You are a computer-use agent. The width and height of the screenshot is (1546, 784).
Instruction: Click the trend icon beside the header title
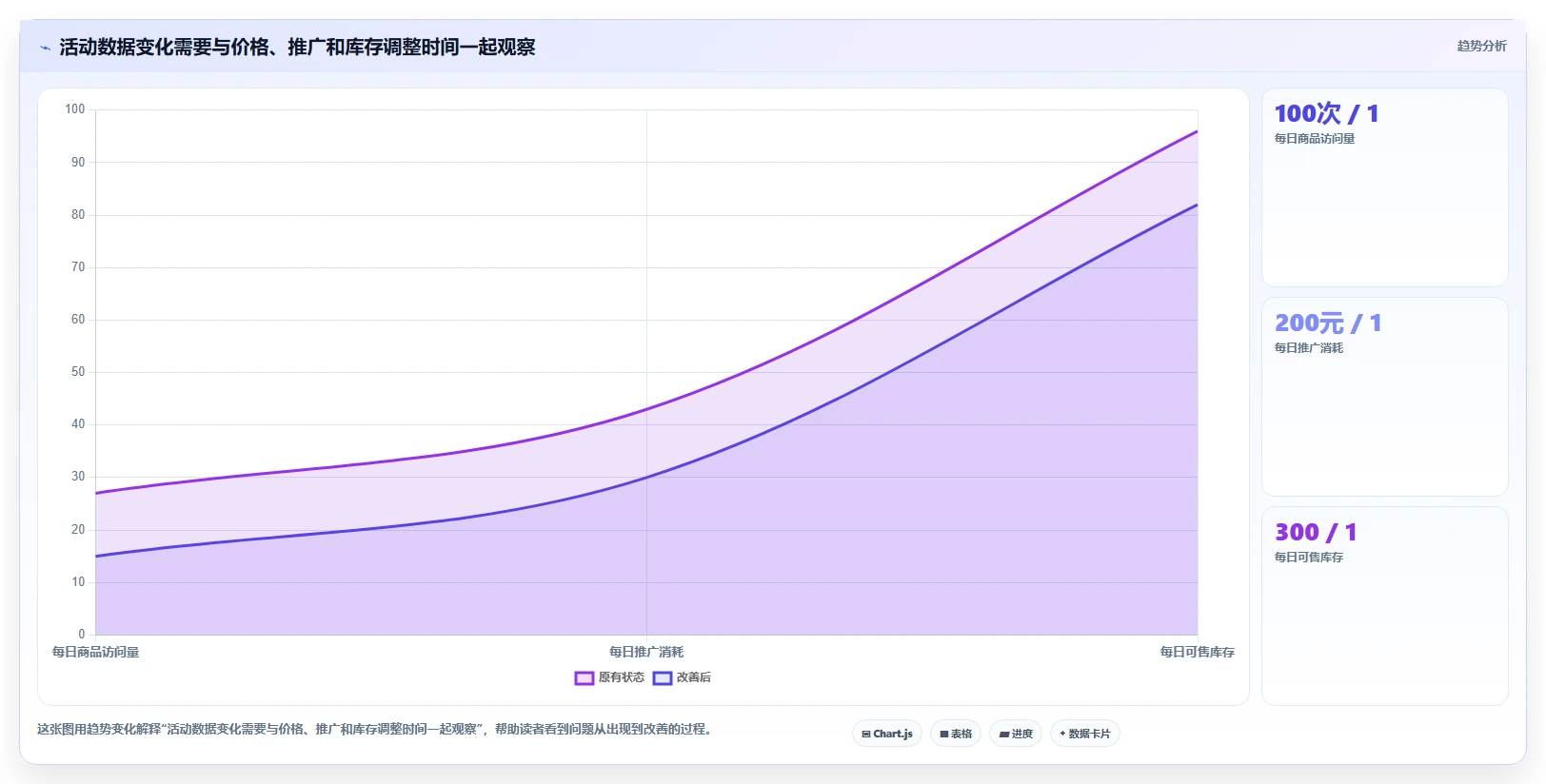pos(45,48)
